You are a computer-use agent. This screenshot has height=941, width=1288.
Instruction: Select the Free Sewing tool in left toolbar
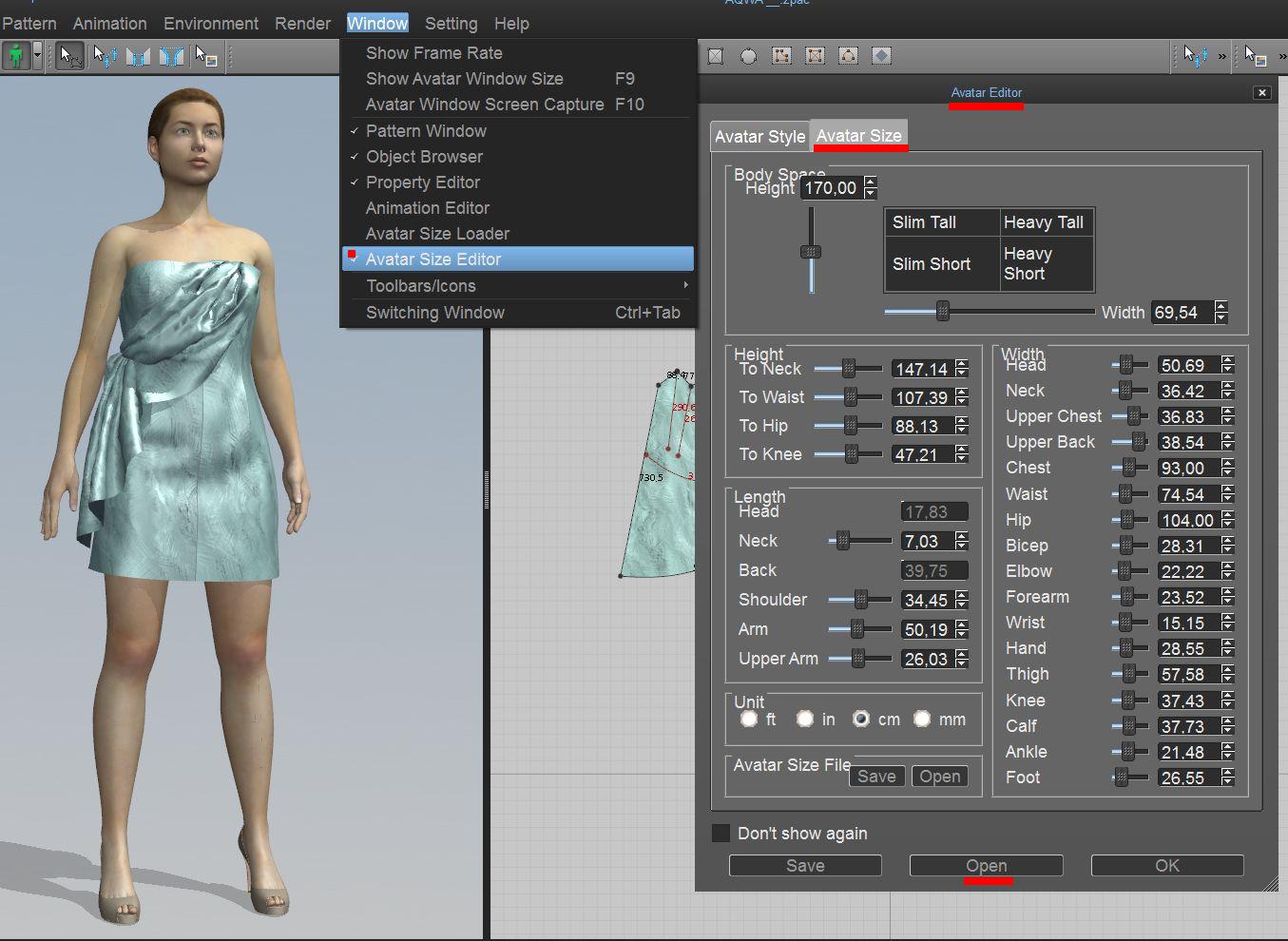tap(172, 57)
